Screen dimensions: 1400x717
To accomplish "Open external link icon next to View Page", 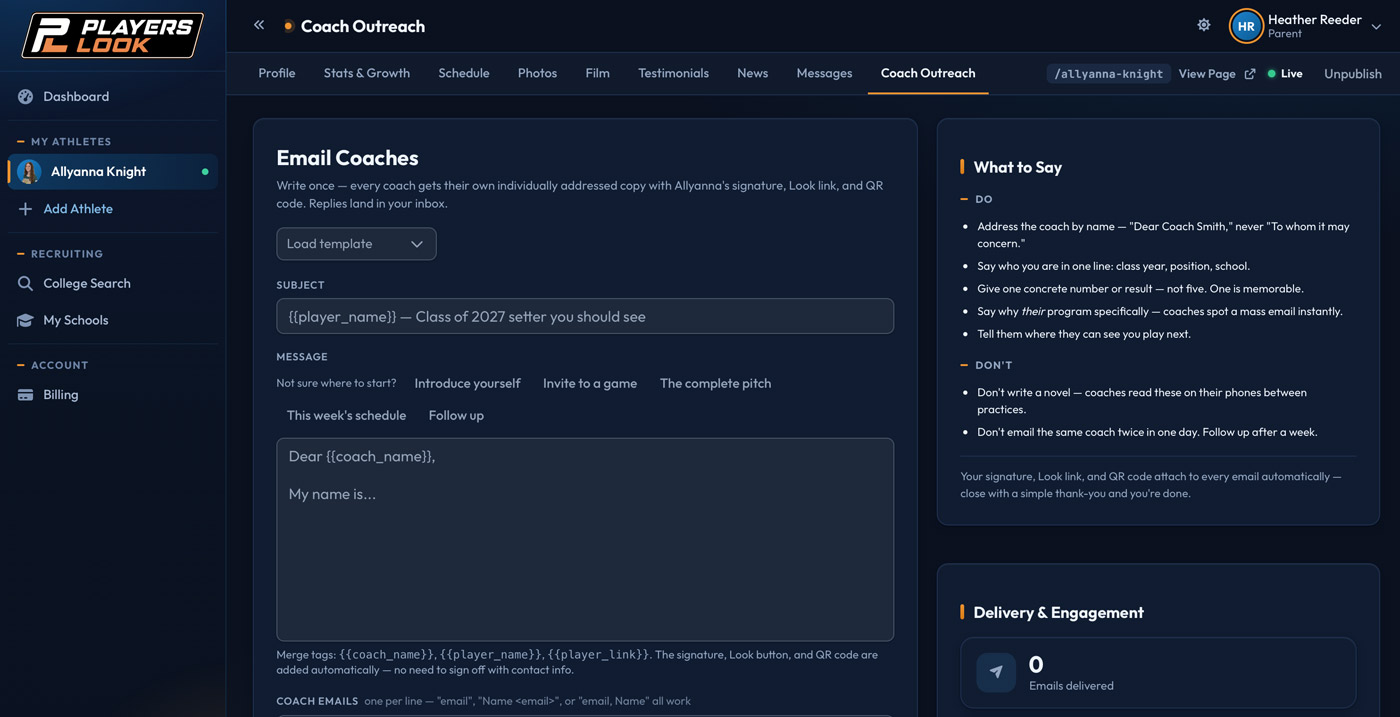I will pyautogui.click(x=1250, y=74).
